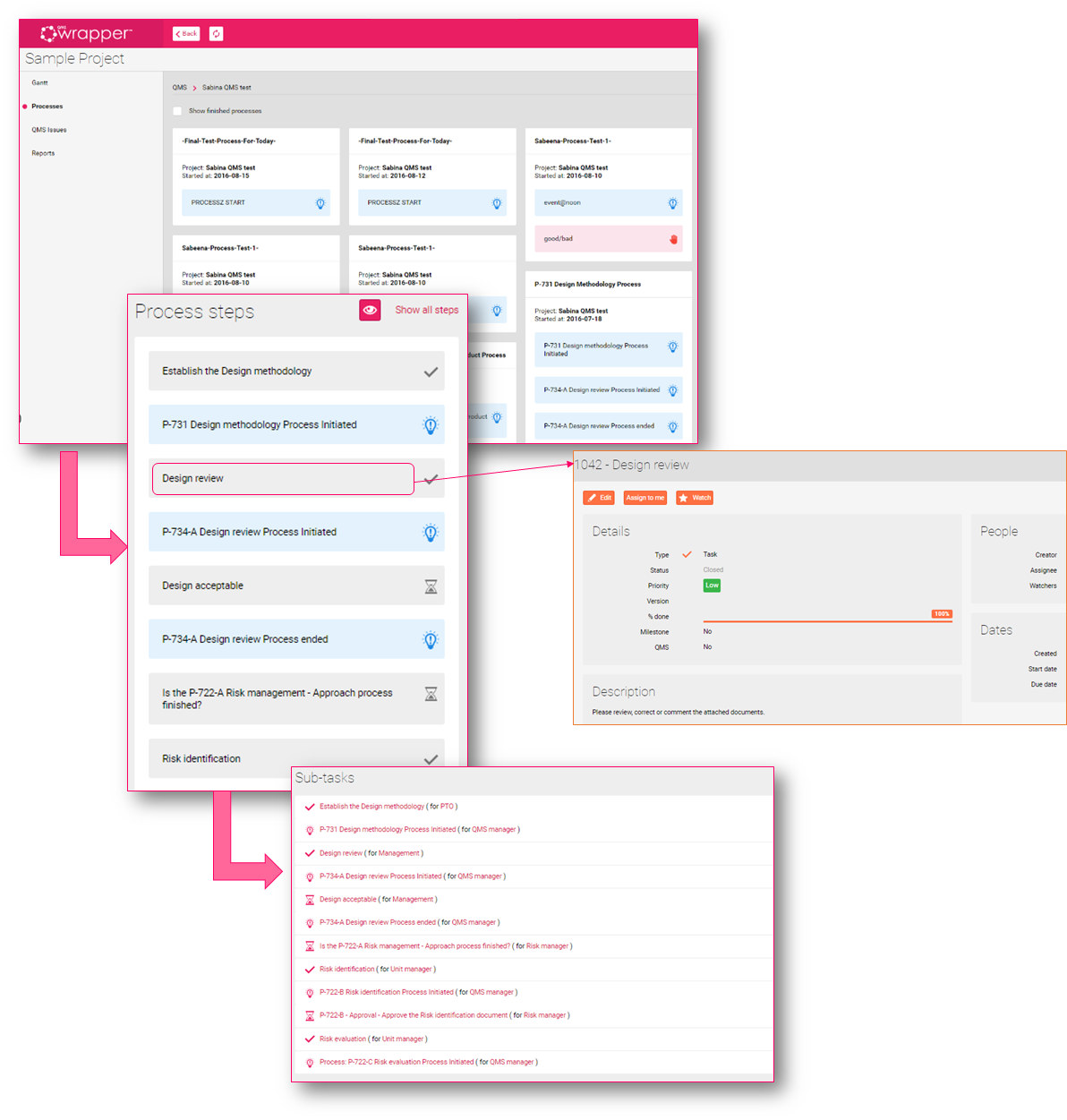
Task: Click hourglass icon on Risk management question step
Action: [x=431, y=694]
